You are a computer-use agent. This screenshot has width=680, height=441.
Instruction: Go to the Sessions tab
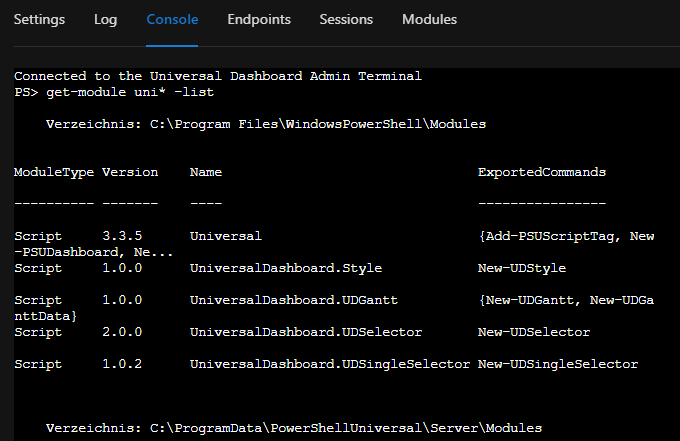tap(346, 20)
